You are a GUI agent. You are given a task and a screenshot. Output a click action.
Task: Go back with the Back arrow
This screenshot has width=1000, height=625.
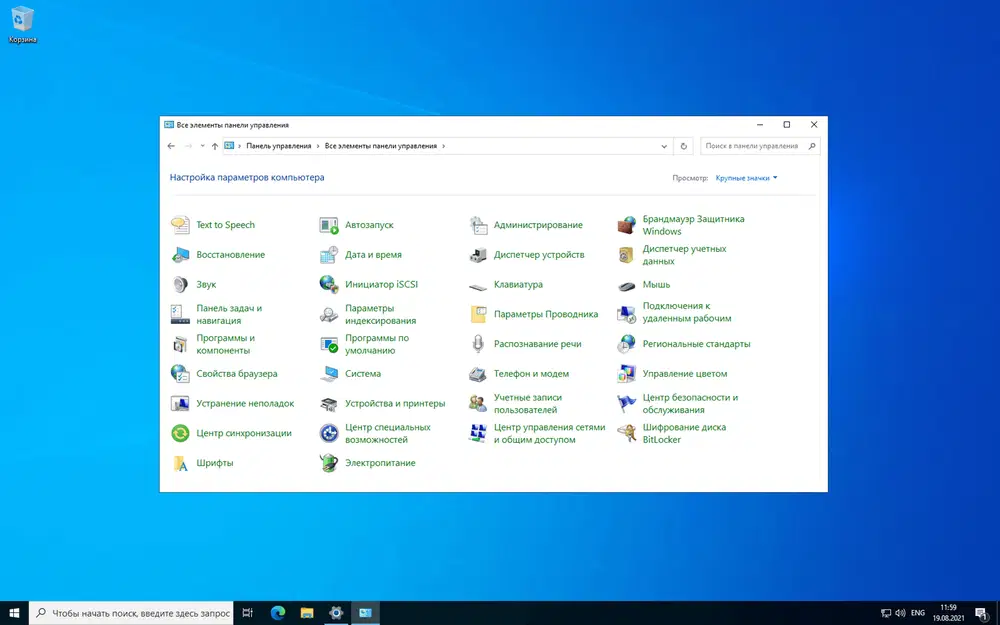click(x=171, y=146)
